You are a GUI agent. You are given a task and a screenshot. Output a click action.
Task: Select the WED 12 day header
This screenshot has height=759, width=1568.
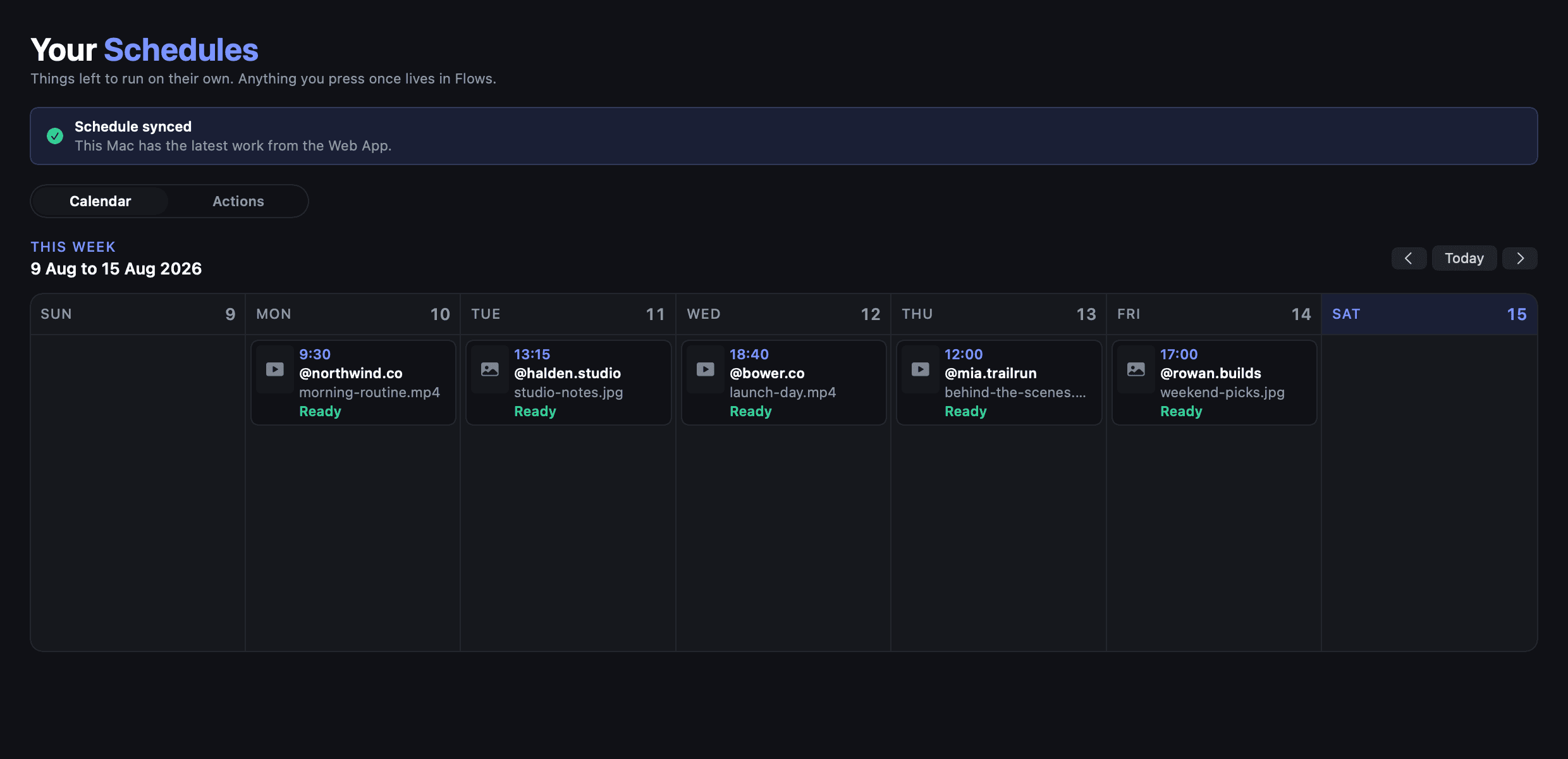pos(783,314)
